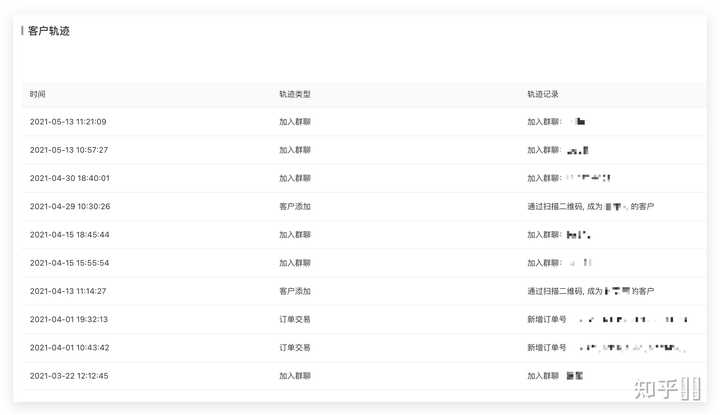The height and width of the screenshot is (415, 720).
Task: Select the 2021-04-01 10:43:42 order row
Action: coord(68,347)
